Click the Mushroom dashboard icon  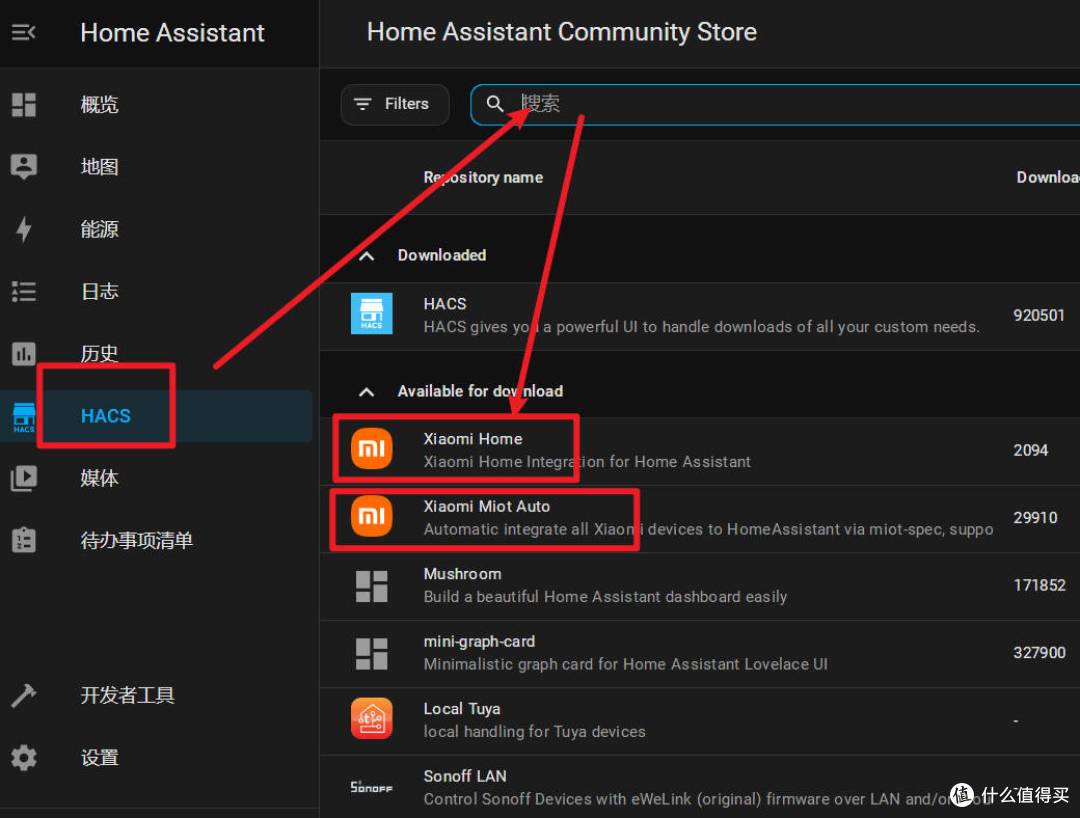pyautogui.click(x=372, y=586)
